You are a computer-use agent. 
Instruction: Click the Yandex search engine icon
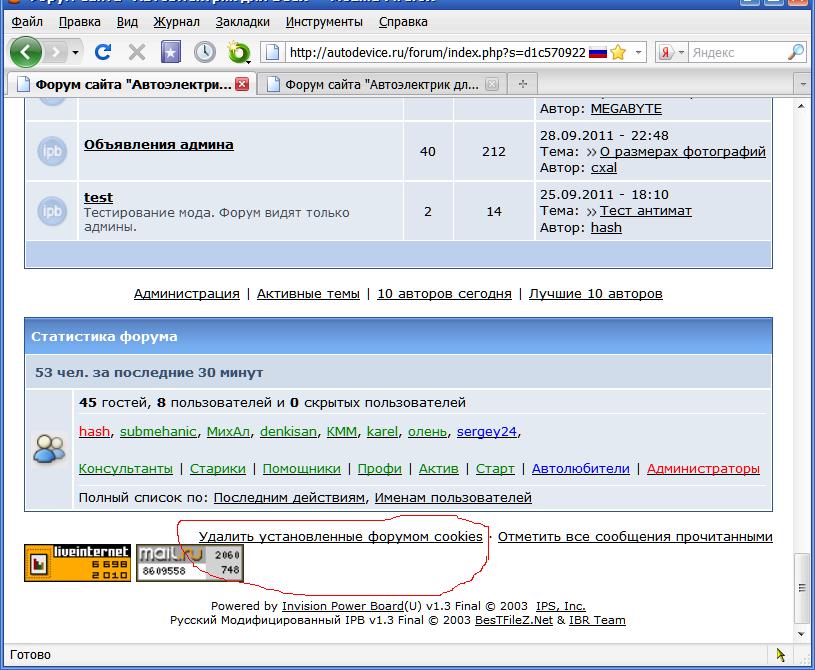[665, 52]
